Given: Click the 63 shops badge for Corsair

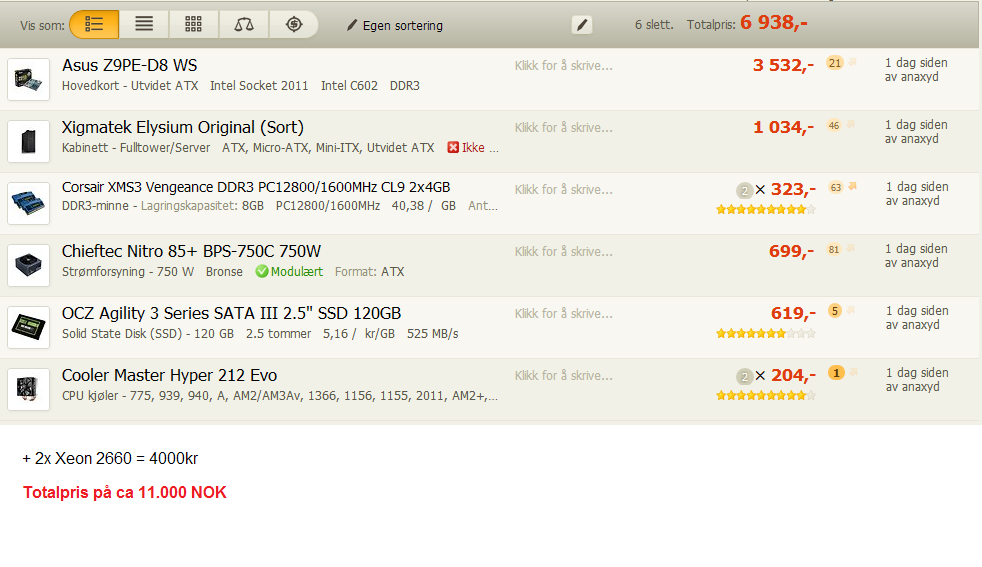Looking at the screenshot, I should point(835,187).
